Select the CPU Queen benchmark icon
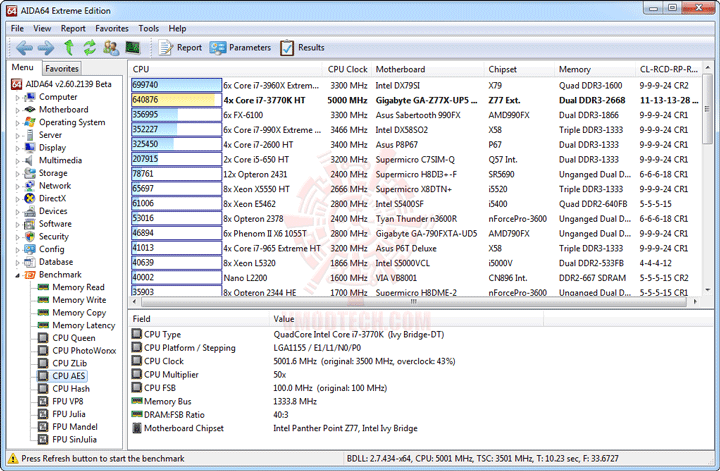Screen dimensions: 720x471 point(43,338)
